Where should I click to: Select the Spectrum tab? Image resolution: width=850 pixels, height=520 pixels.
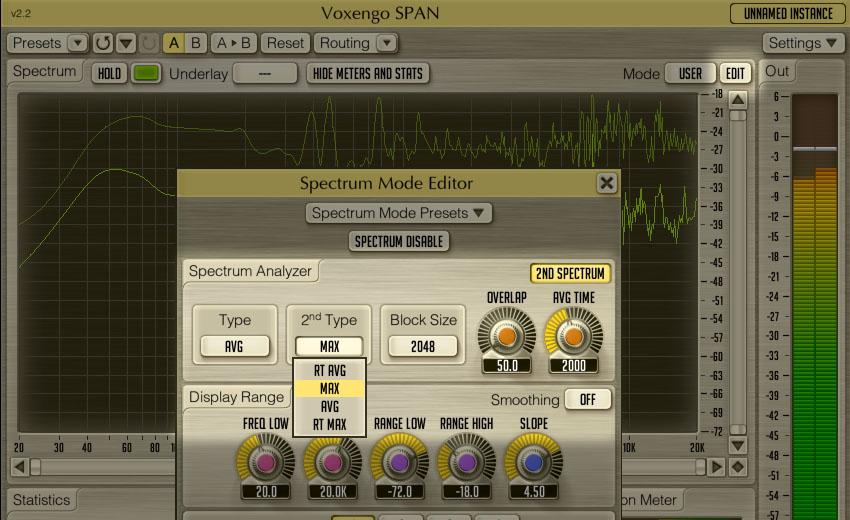pyautogui.click(x=44, y=71)
